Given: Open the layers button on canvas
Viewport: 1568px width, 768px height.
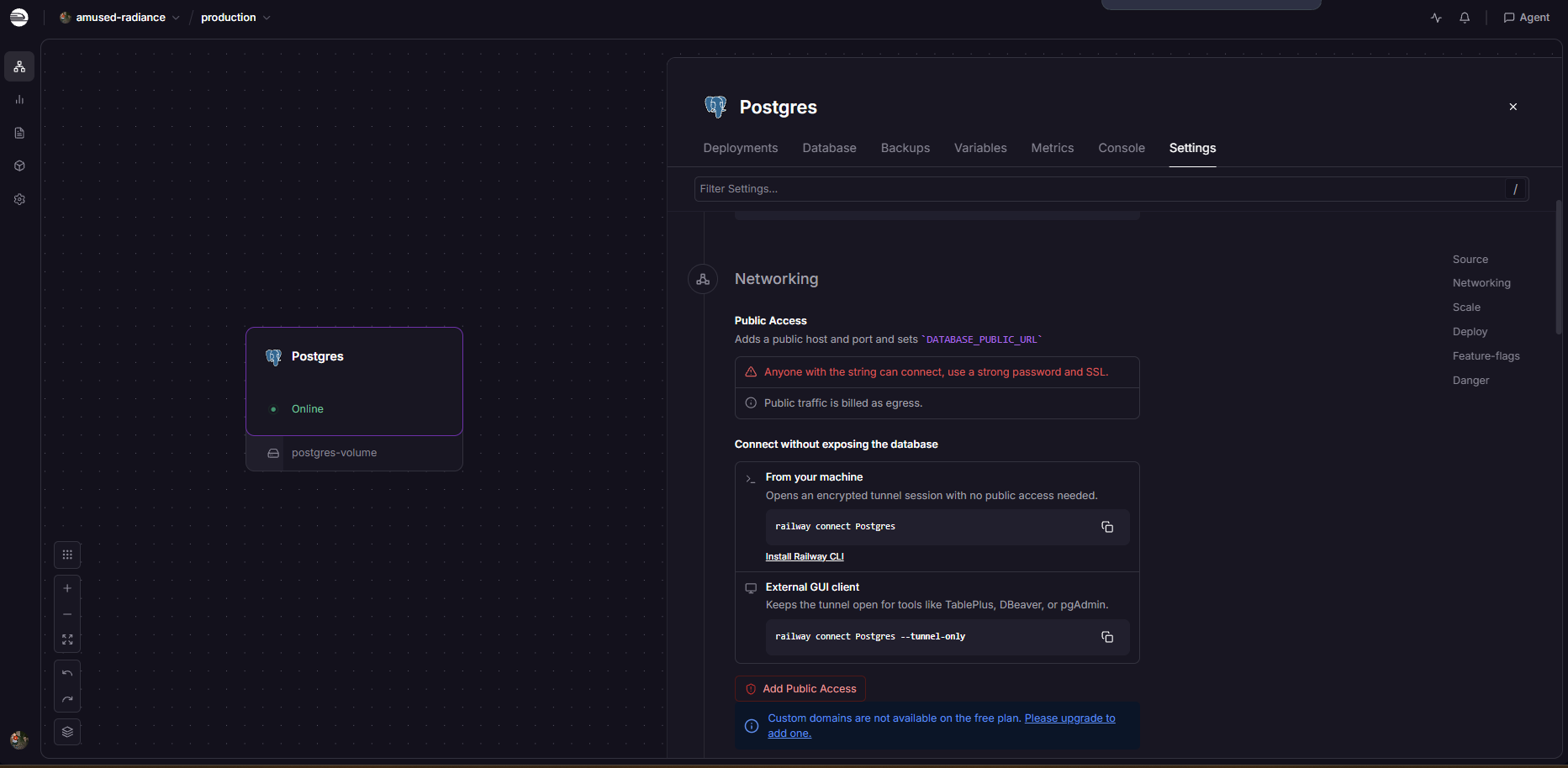Looking at the screenshot, I should point(67,732).
